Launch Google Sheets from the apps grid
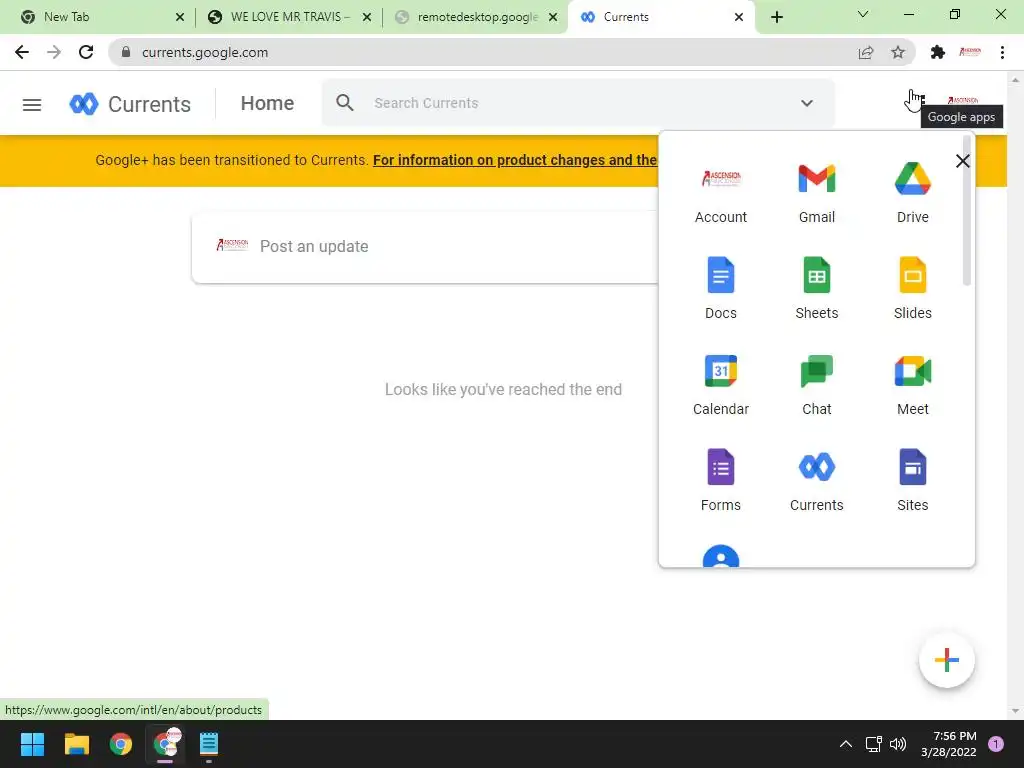The image size is (1024, 768). tap(816, 289)
